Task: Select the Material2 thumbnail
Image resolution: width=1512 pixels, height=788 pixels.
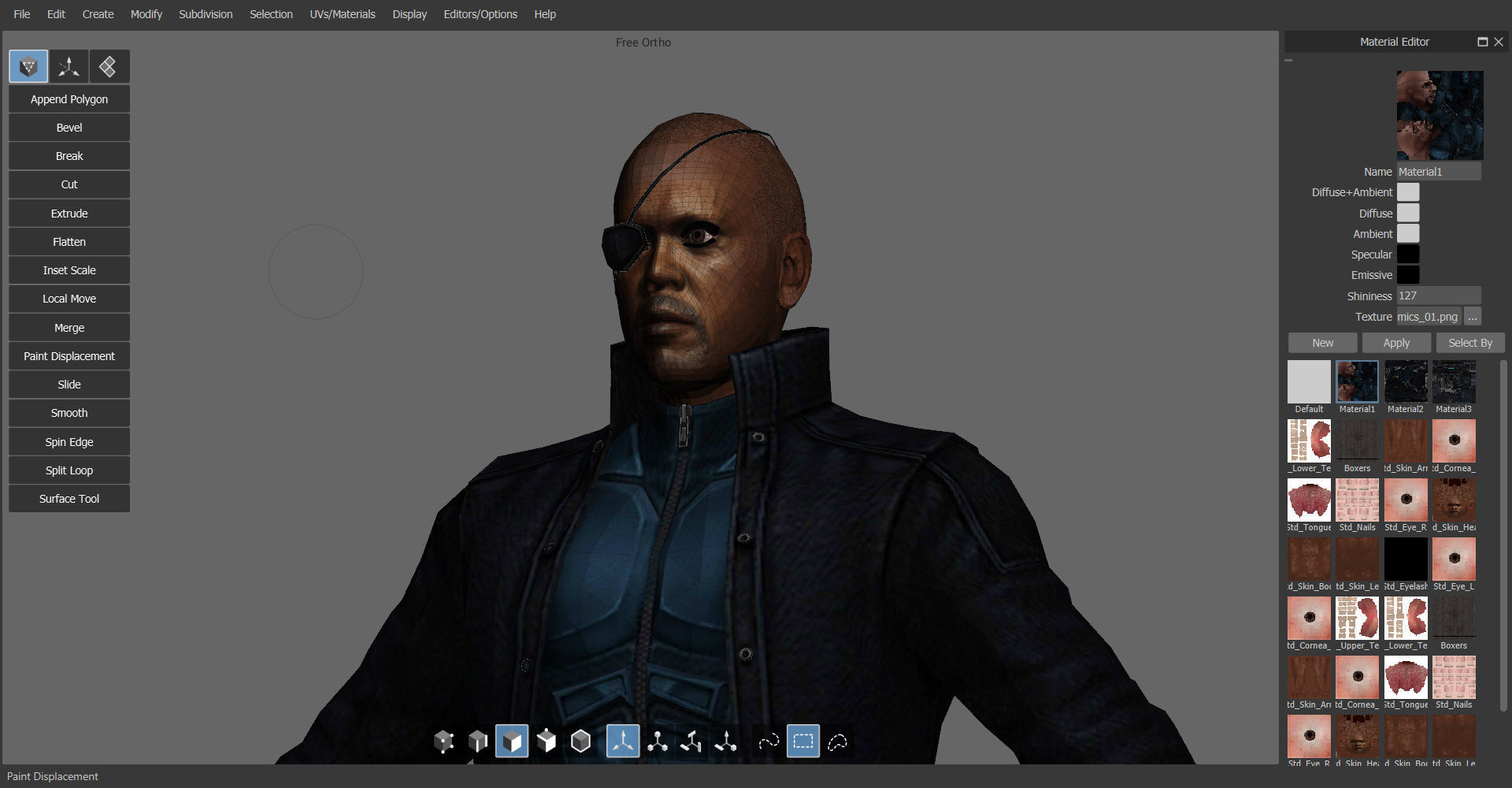Action: [1406, 382]
